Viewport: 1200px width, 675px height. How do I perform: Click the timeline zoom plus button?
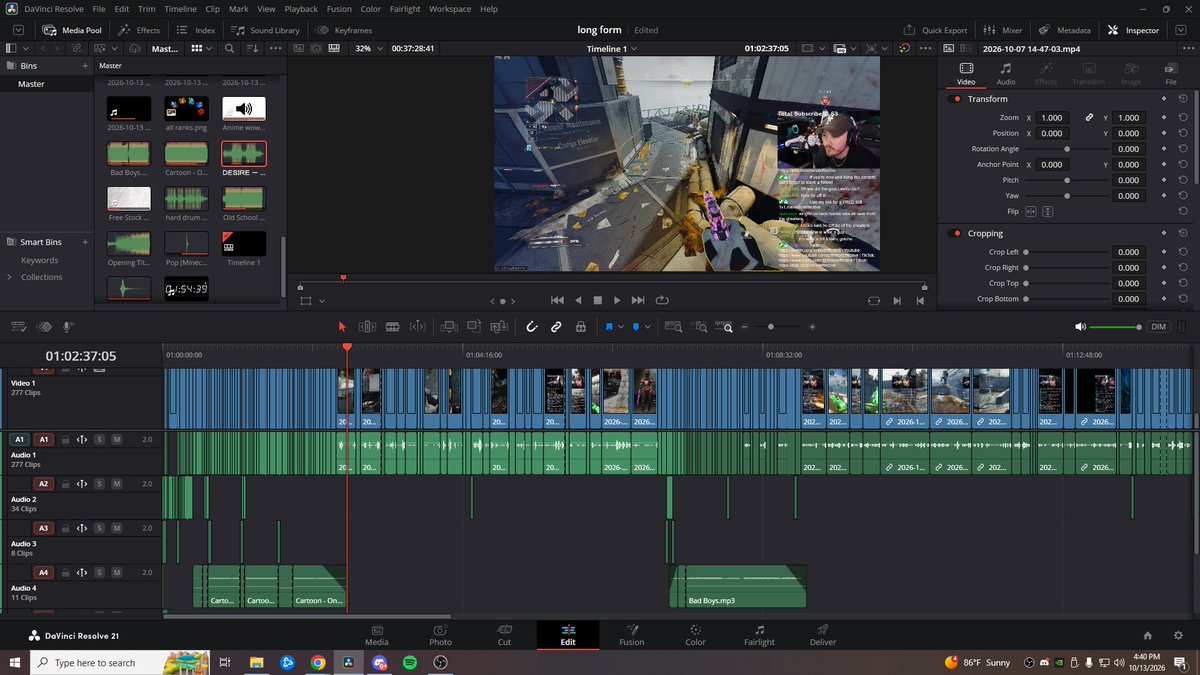coord(812,327)
